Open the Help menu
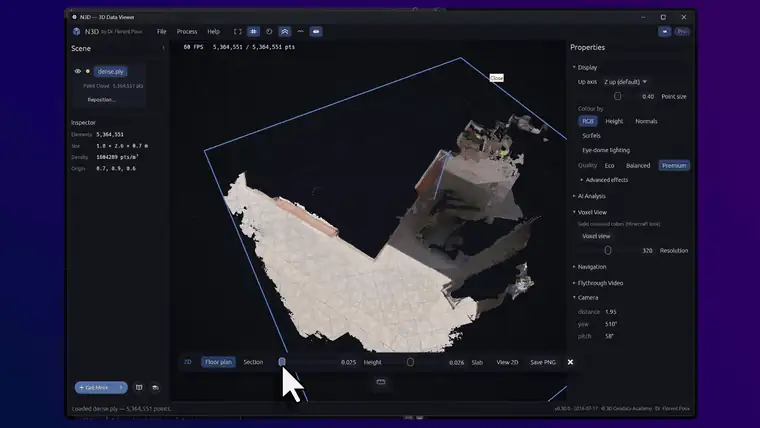760x428 pixels. [x=213, y=32]
